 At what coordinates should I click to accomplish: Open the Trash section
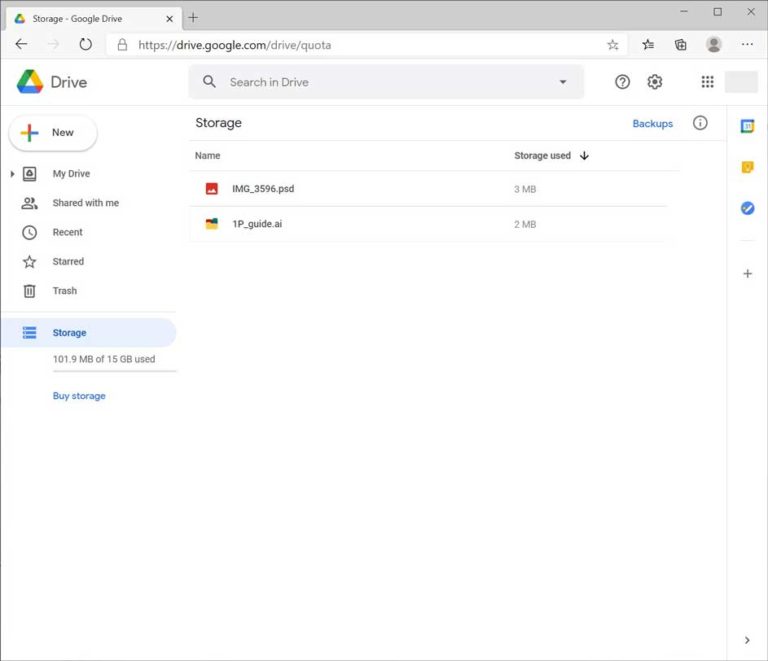click(64, 291)
